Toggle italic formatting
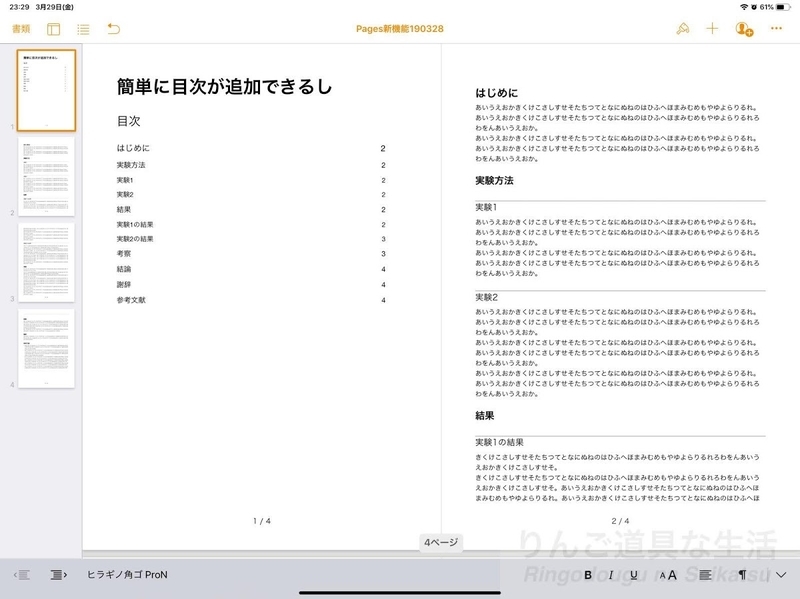This screenshot has height=599, width=800. pyautogui.click(x=611, y=575)
